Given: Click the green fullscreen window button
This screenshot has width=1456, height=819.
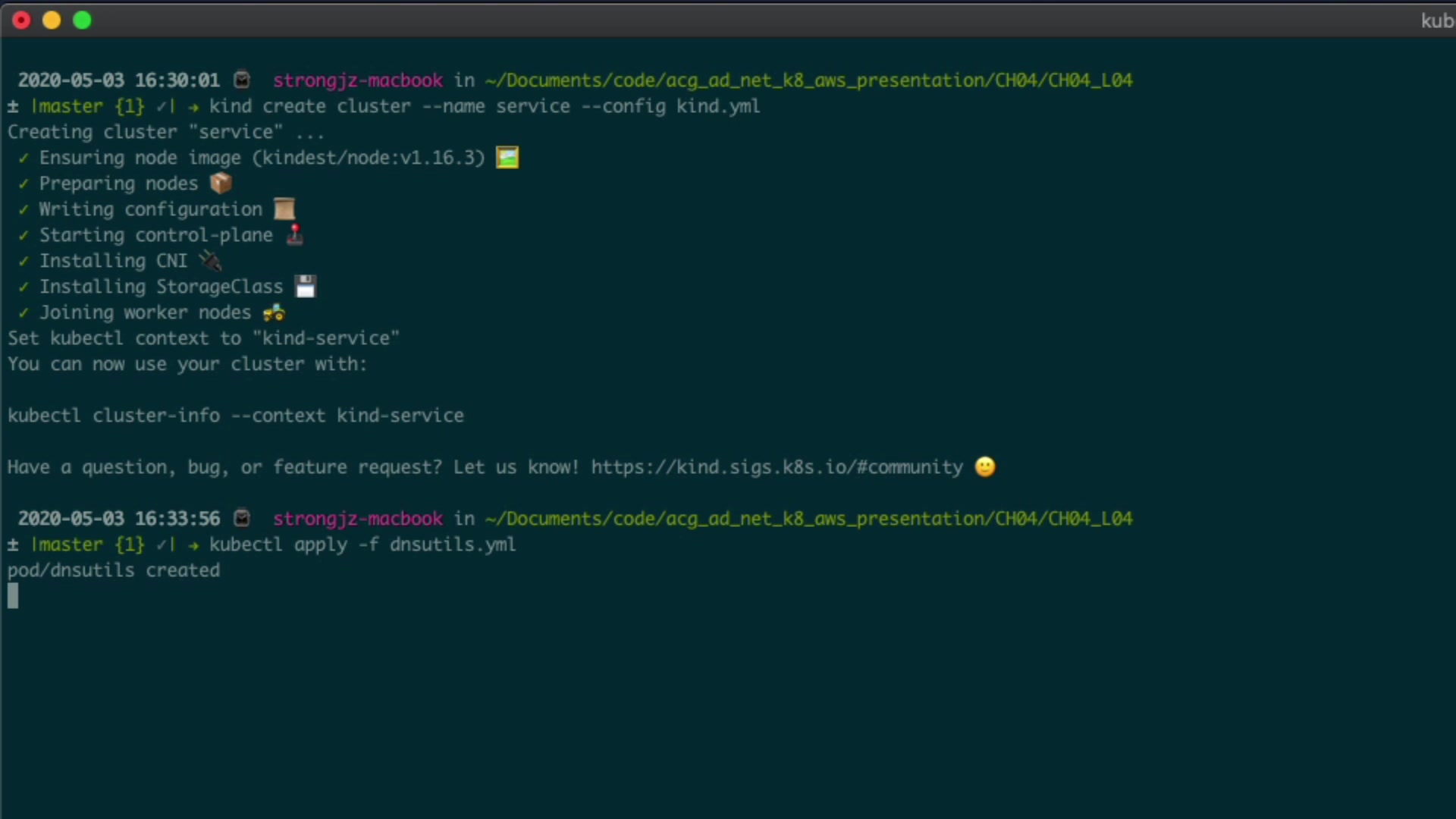Looking at the screenshot, I should point(82,20).
